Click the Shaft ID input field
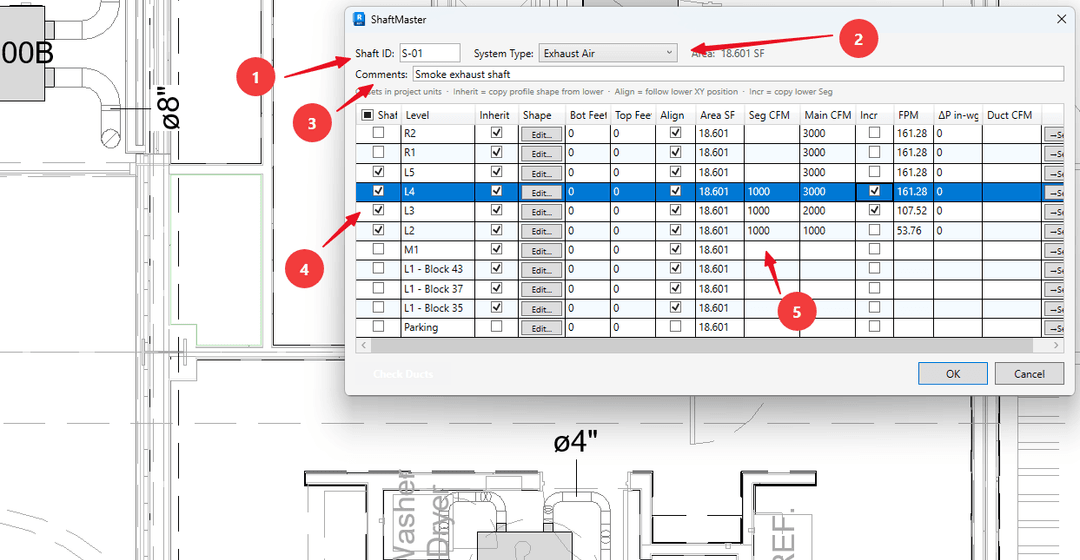 pos(430,53)
